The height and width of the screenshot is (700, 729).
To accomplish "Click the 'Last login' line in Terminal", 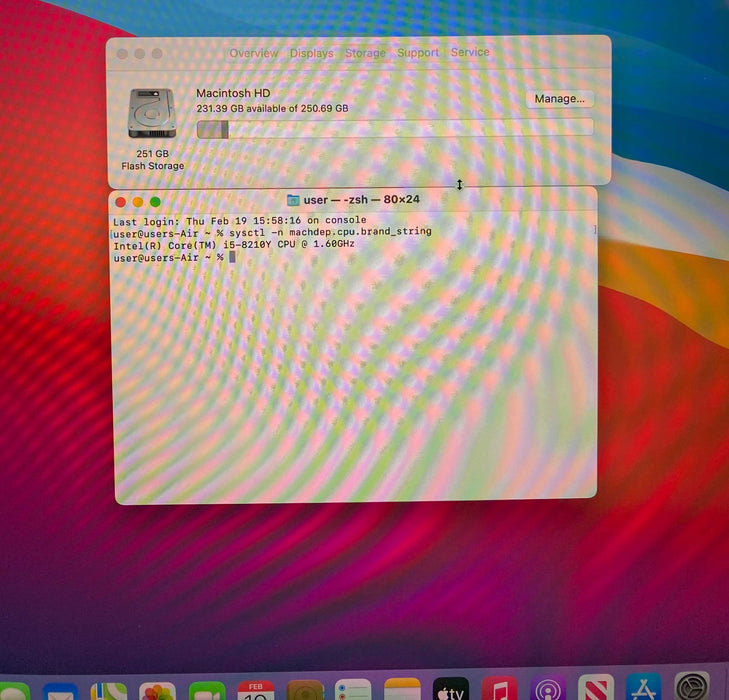I will point(239,221).
